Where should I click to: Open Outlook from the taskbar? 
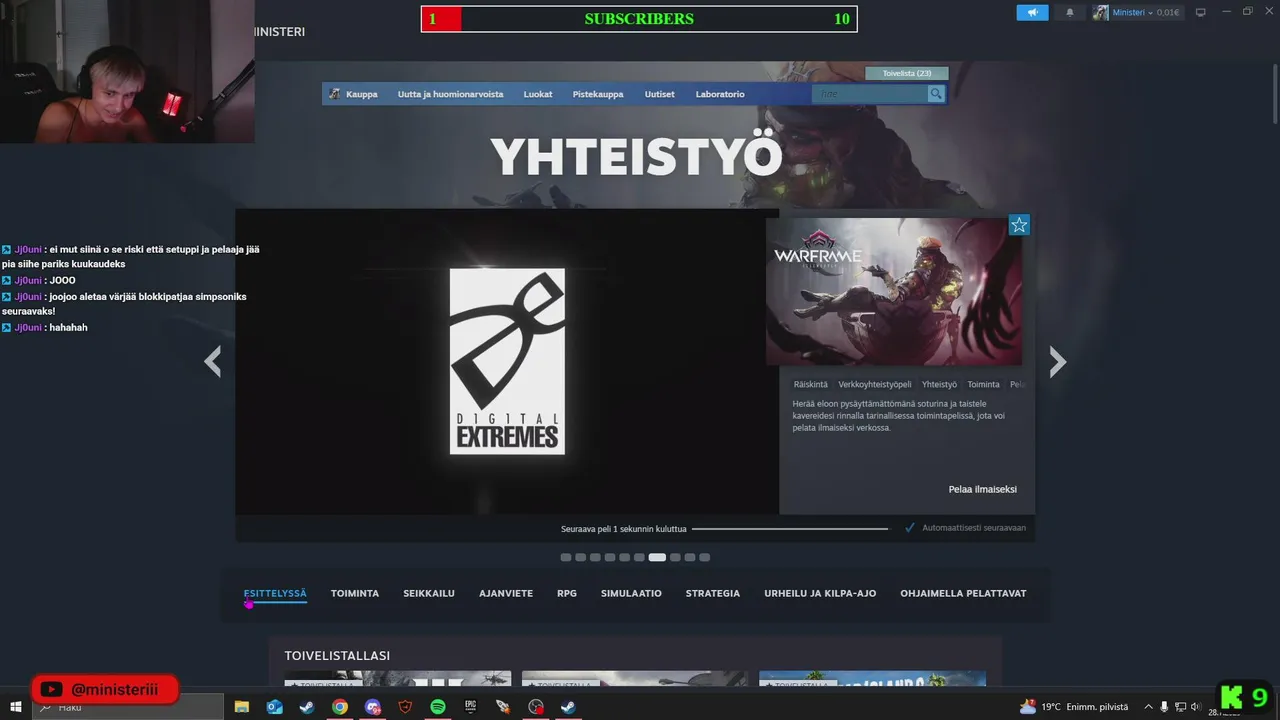point(274,707)
